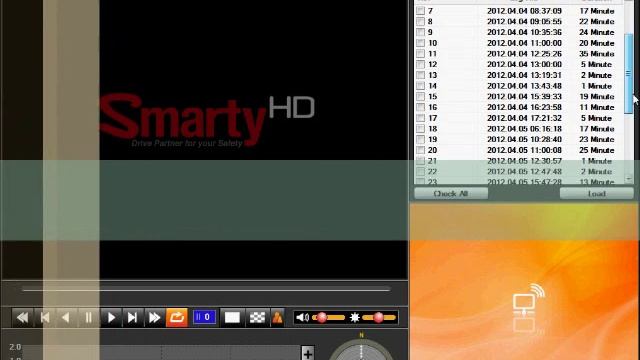The height and width of the screenshot is (360, 640).
Task: Select log time 2012.04.04 13:19:31
Action: 524,75
